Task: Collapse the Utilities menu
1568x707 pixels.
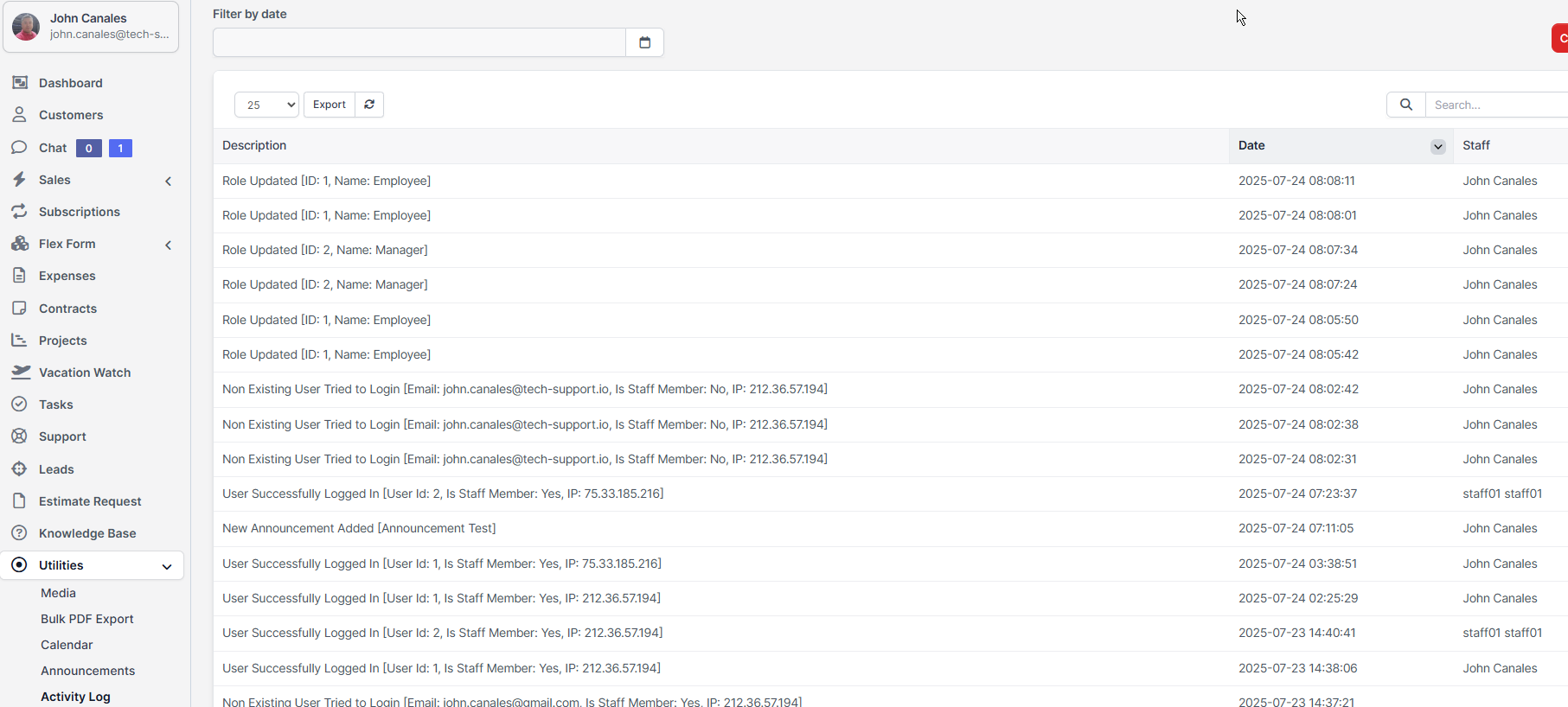Action: tap(167, 566)
